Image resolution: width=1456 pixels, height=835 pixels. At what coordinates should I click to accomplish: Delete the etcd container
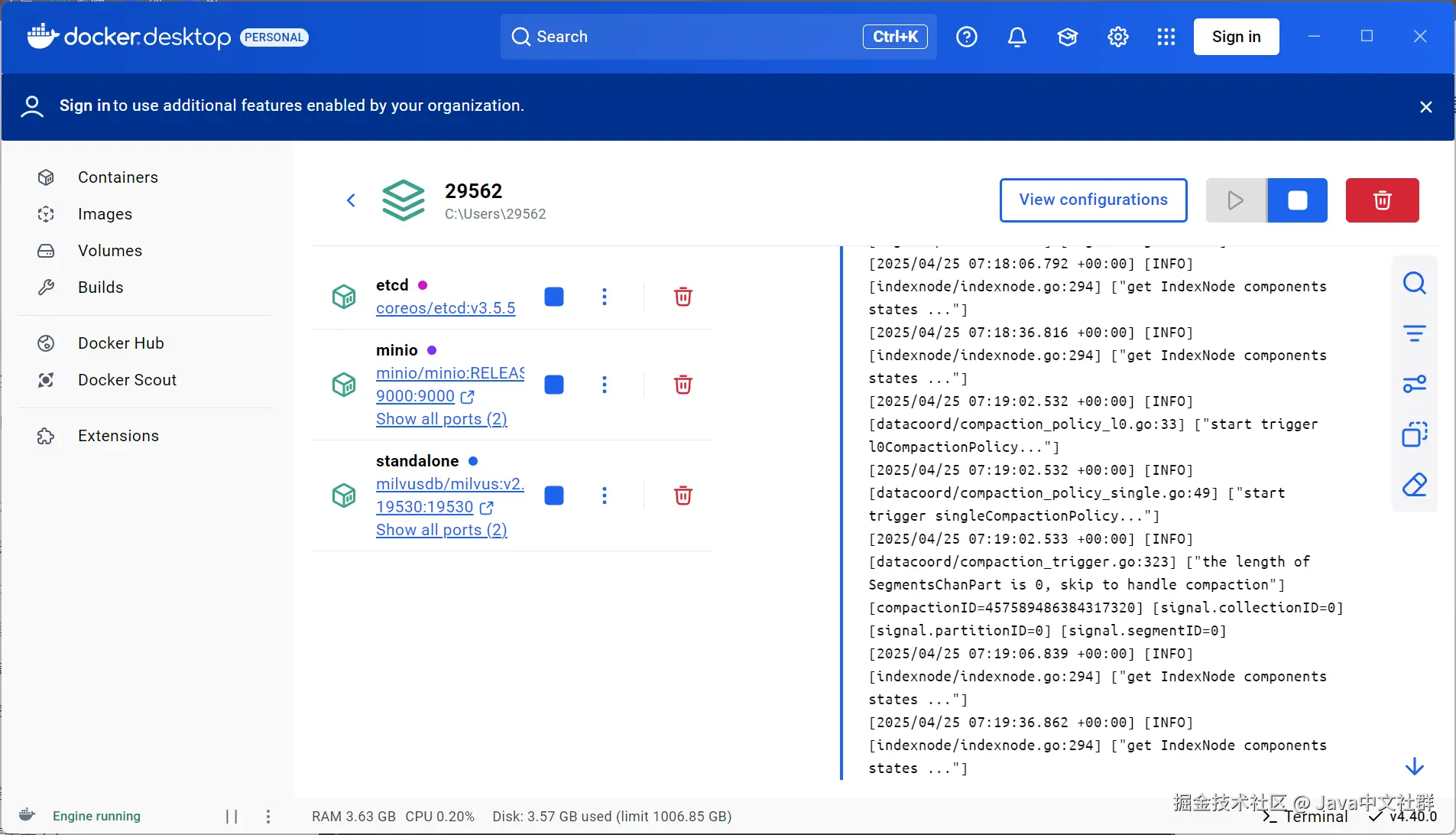[683, 297]
